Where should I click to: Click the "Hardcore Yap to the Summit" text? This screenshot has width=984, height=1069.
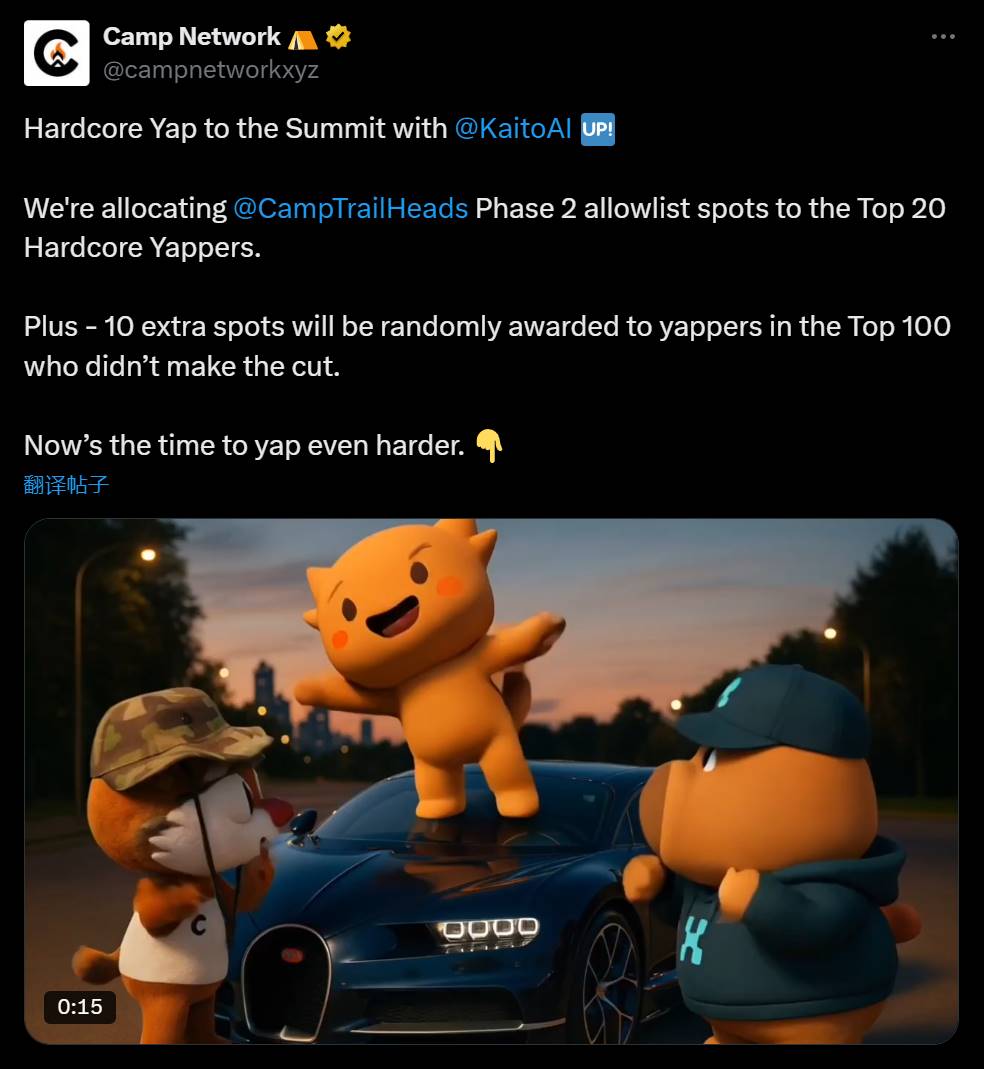click(x=235, y=128)
